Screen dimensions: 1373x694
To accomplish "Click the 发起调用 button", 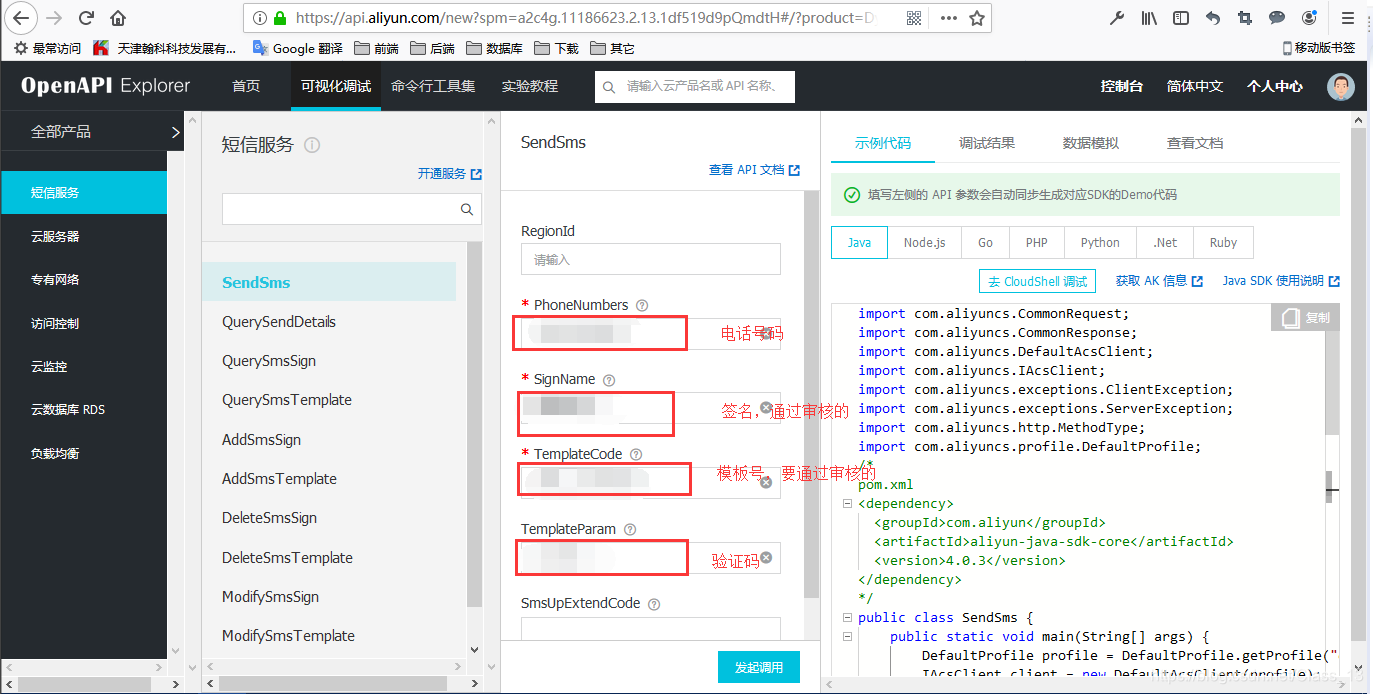I will pos(759,667).
